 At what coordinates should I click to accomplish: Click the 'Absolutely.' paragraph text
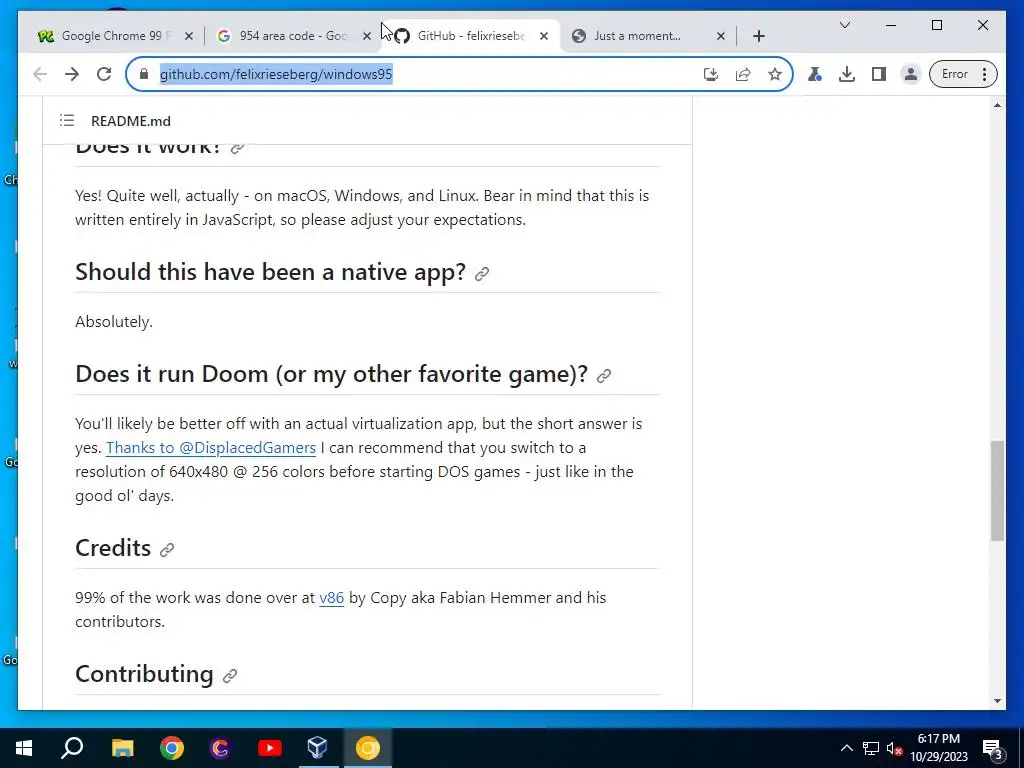coord(114,321)
